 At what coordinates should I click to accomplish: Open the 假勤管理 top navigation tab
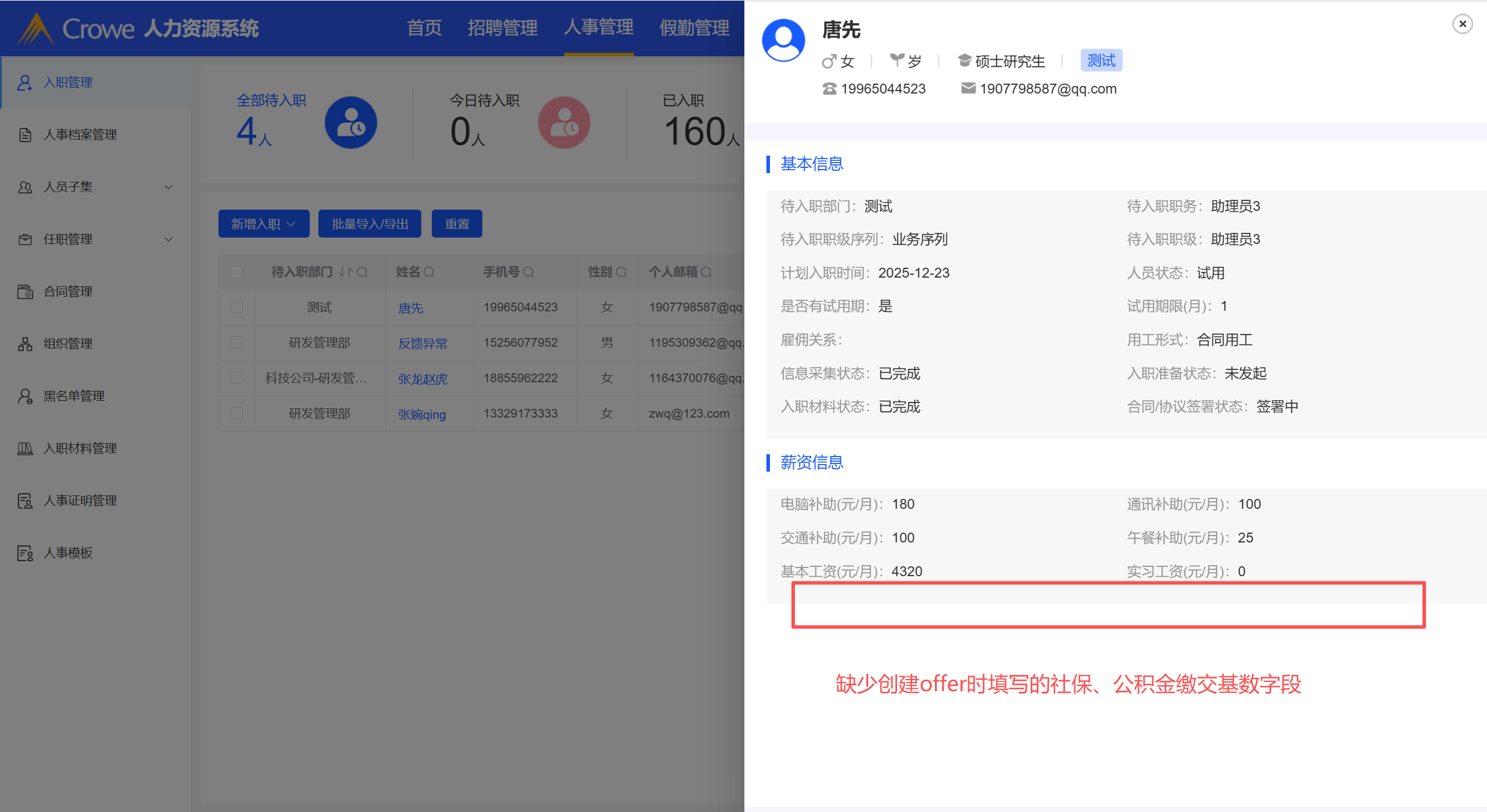click(694, 28)
